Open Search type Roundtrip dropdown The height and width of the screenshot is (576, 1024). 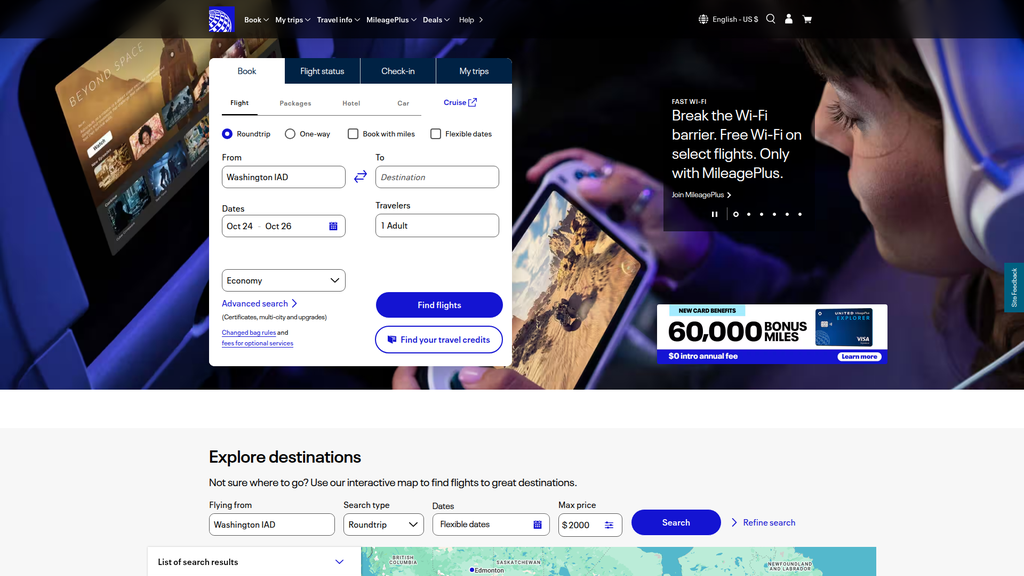coord(383,524)
